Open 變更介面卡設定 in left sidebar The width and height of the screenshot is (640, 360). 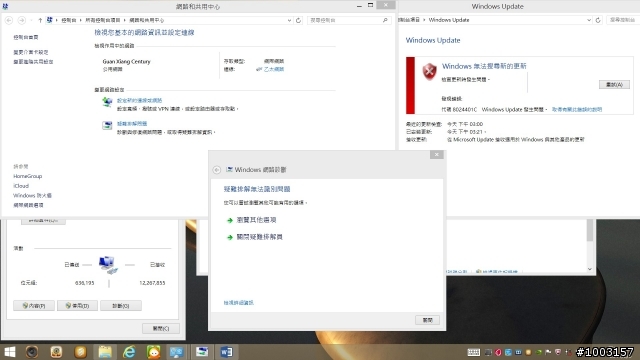[31, 52]
